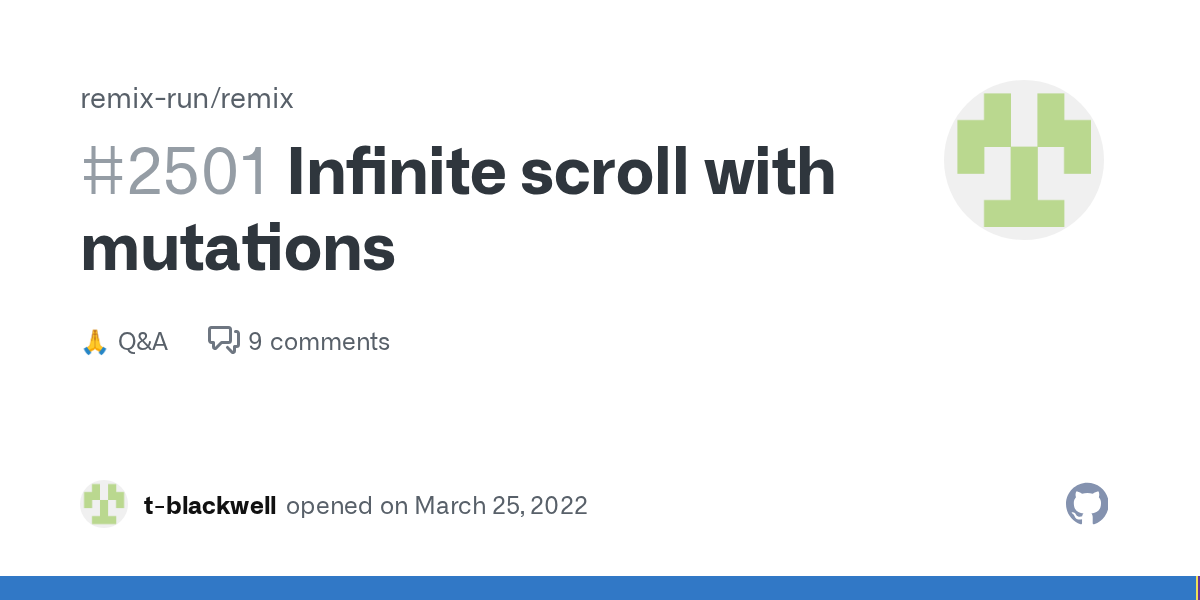Click the blue language bar at the bottom
1200x600 pixels.
click(597, 588)
